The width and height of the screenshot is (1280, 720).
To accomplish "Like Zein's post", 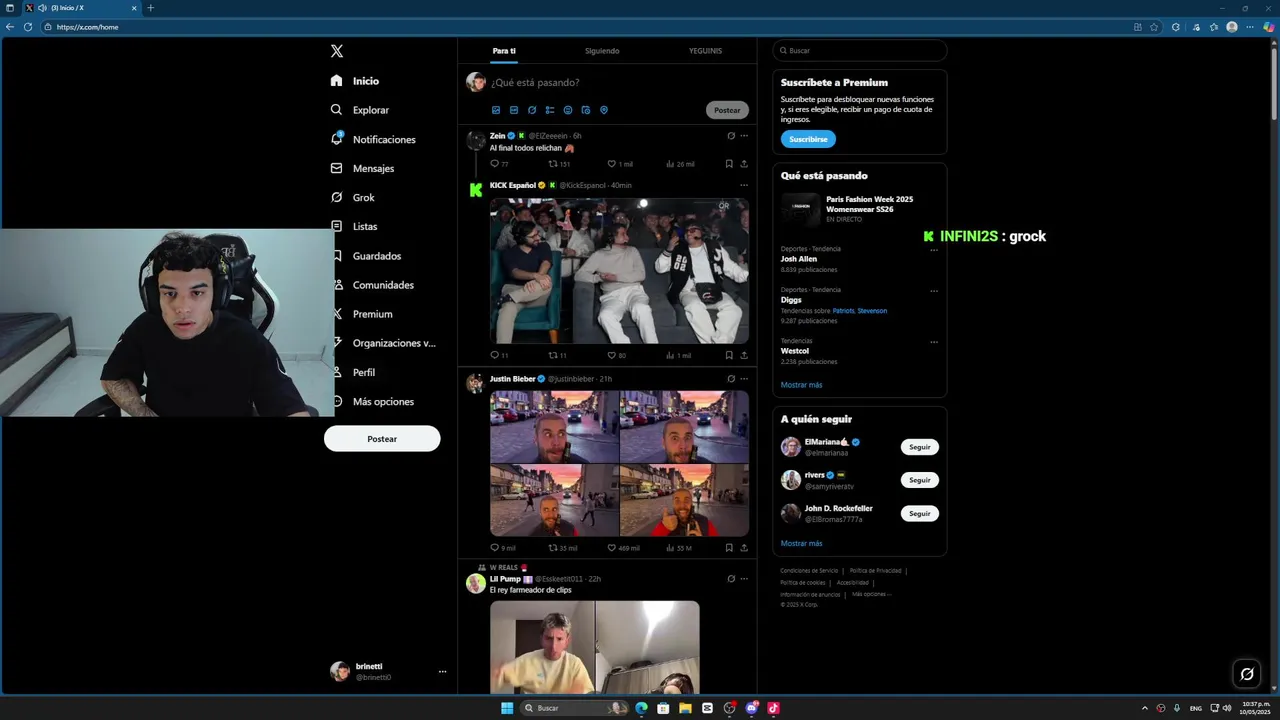I will click(x=620, y=164).
